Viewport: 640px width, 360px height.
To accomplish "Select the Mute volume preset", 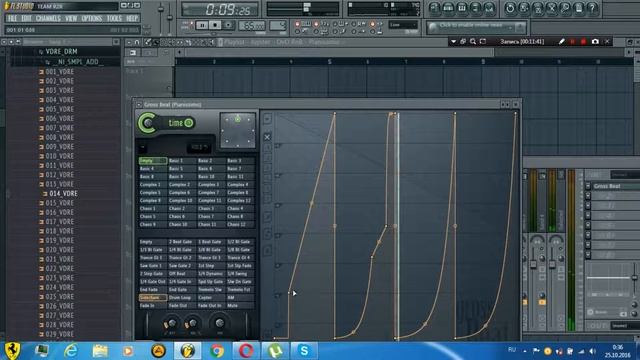I will pyautogui.click(x=240, y=305).
